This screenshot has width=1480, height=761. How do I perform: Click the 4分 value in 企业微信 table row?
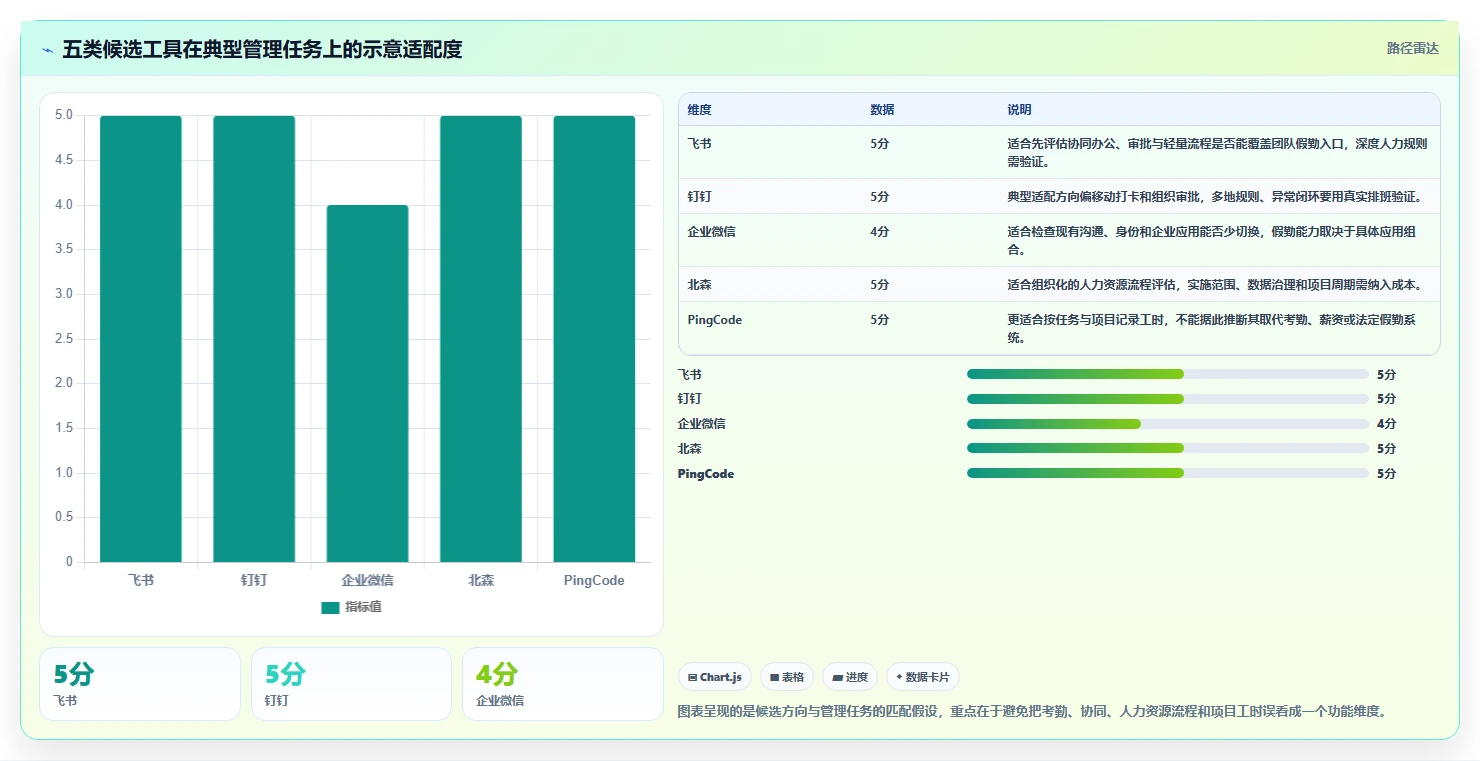click(879, 232)
